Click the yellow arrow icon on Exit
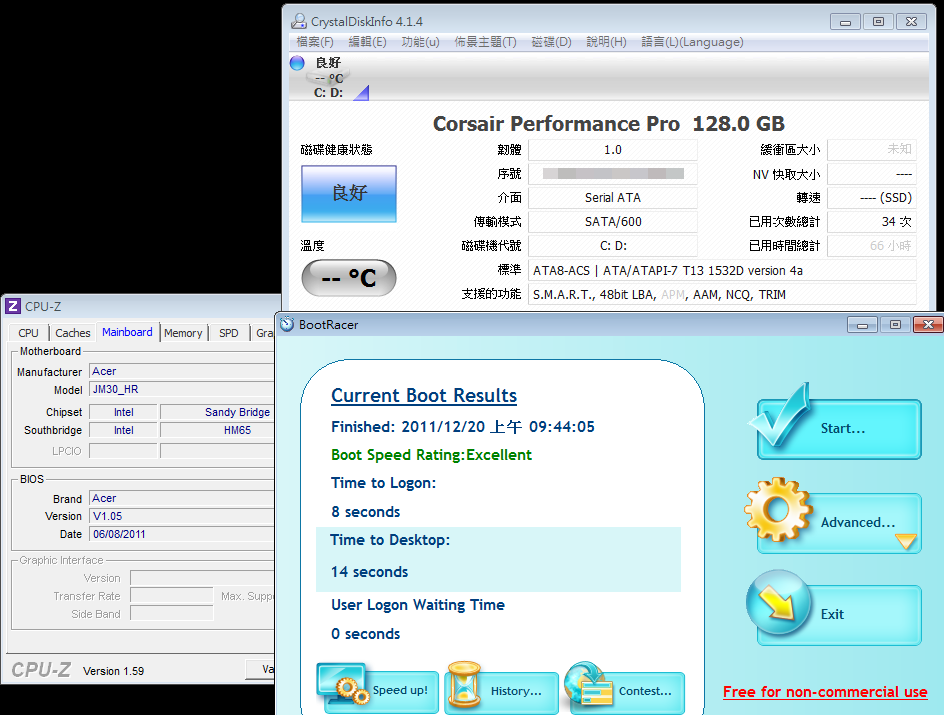944x715 pixels. tap(778, 603)
